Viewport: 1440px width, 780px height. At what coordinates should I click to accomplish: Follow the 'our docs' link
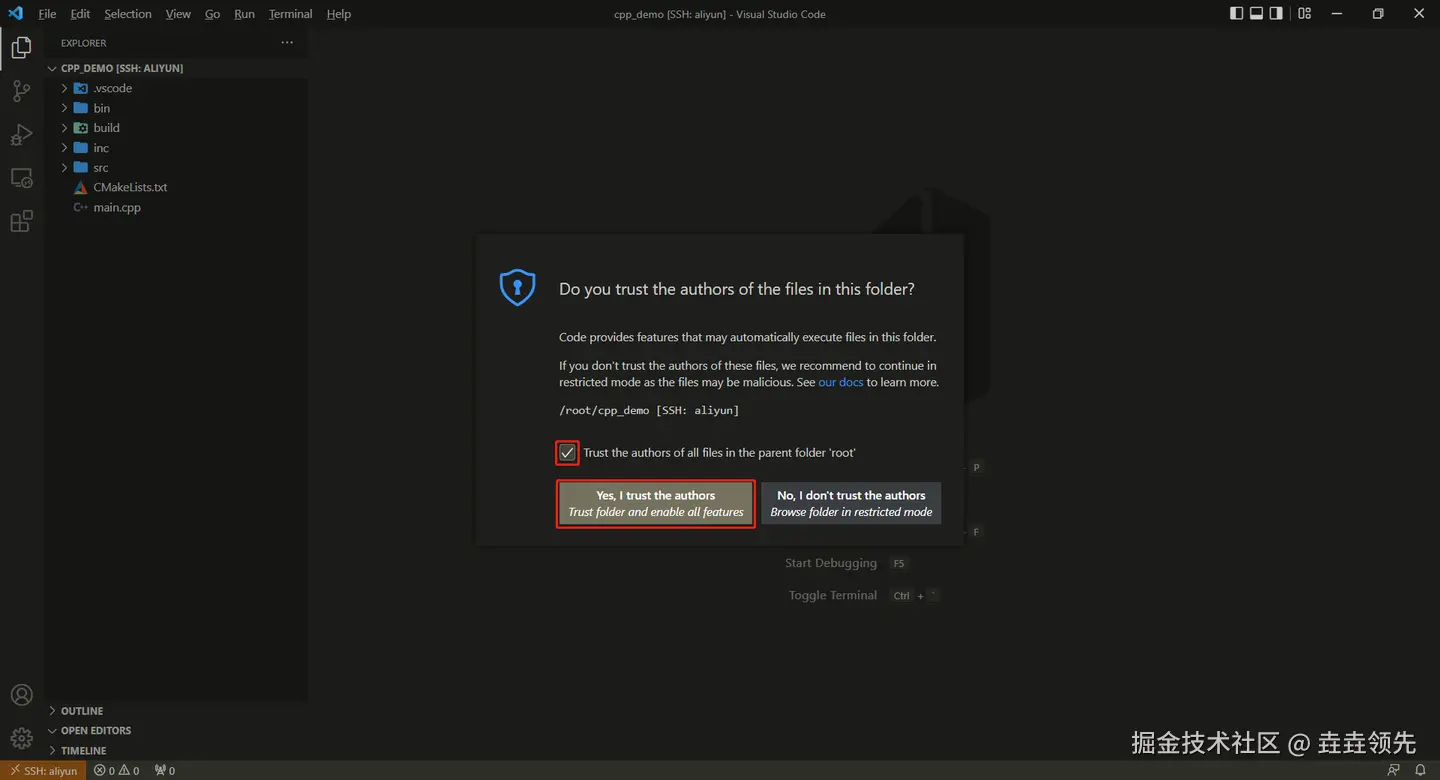[x=840, y=382]
